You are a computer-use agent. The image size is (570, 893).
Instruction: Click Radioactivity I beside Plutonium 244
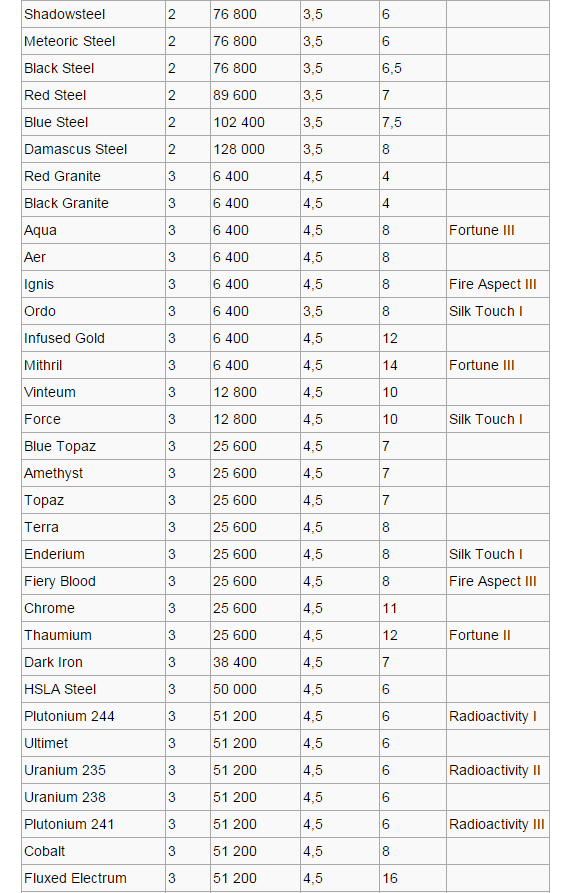point(493,716)
